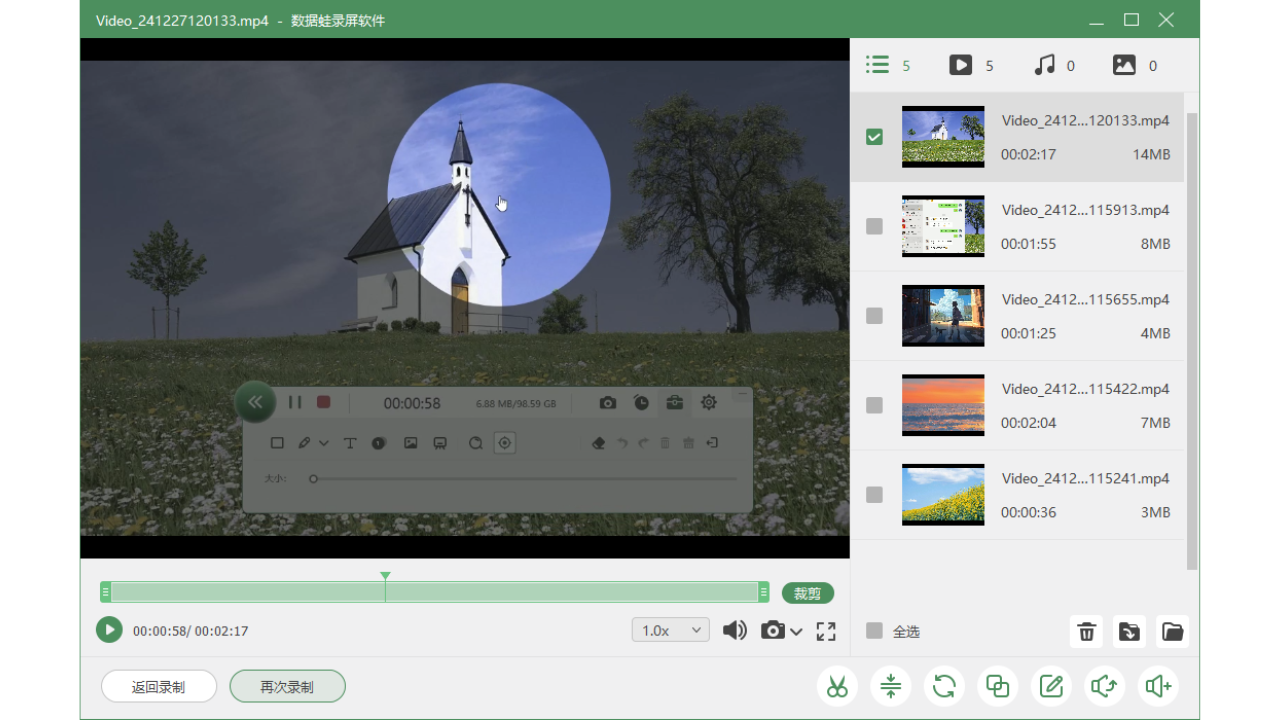The height and width of the screenshot is (720, 1280).
Task: Open the compress video tool
Action: pos(891,686)
